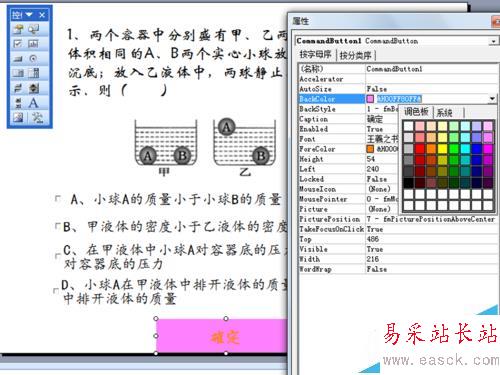Click the orange ForeColor preview swatch

pos(370,149)
